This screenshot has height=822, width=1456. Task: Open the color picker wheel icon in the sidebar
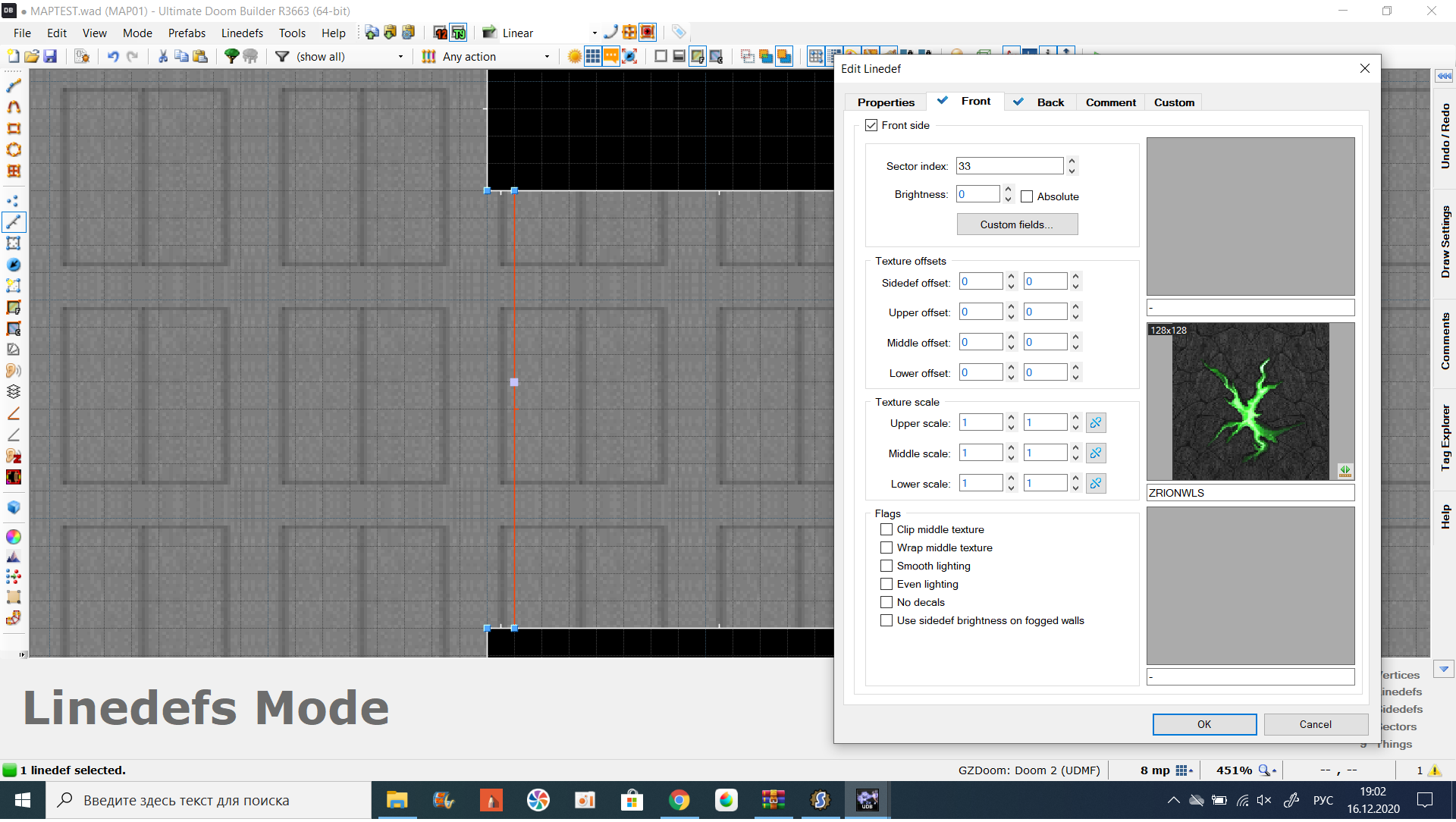click(14, 537)
